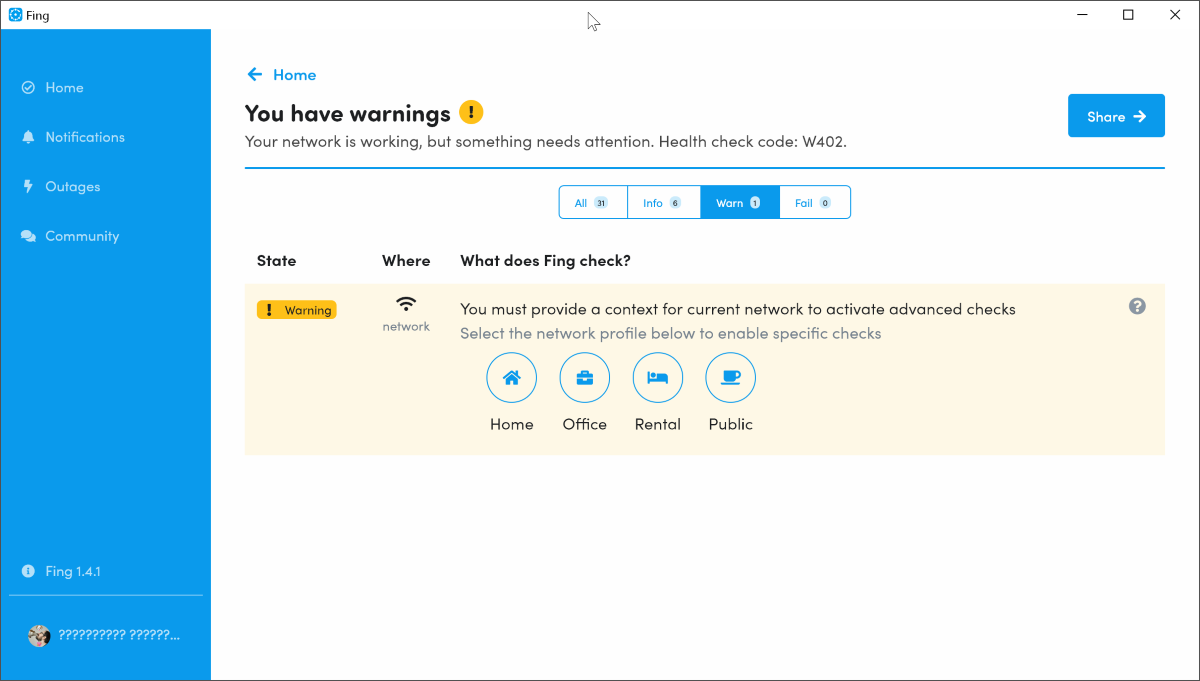Click the Office label under briefcase icon
Viewport: 1200px width, 681px height.
click(585, 424)
